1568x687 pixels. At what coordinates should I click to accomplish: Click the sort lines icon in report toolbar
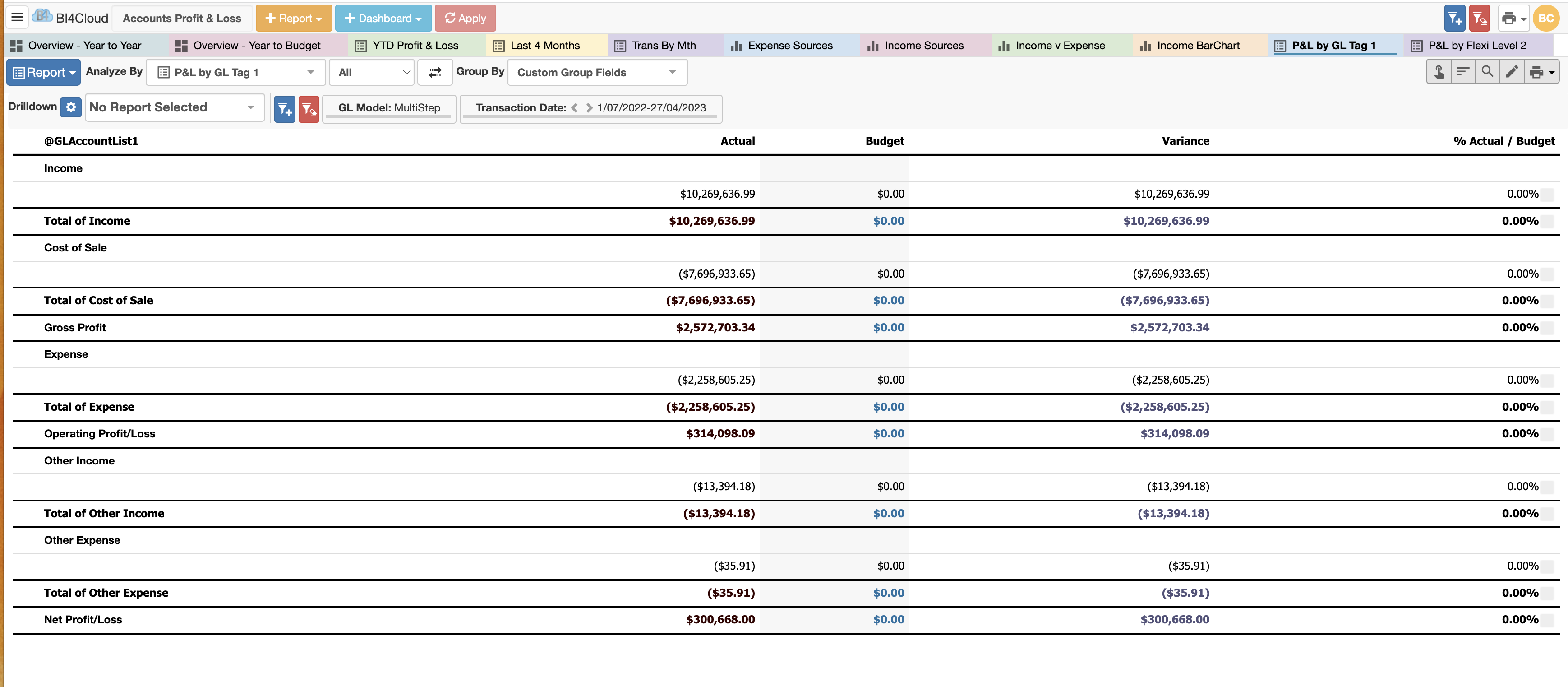click(1463, 72)
